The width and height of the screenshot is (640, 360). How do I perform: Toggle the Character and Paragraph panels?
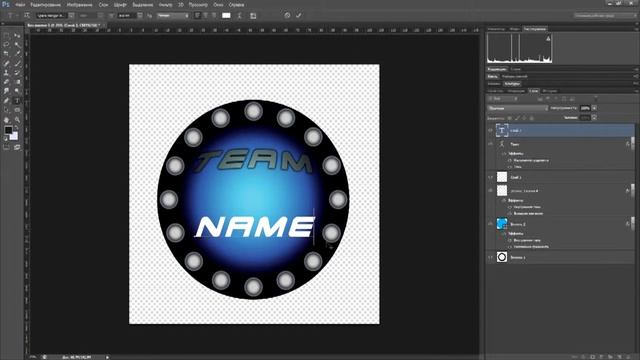click(253, 16)
